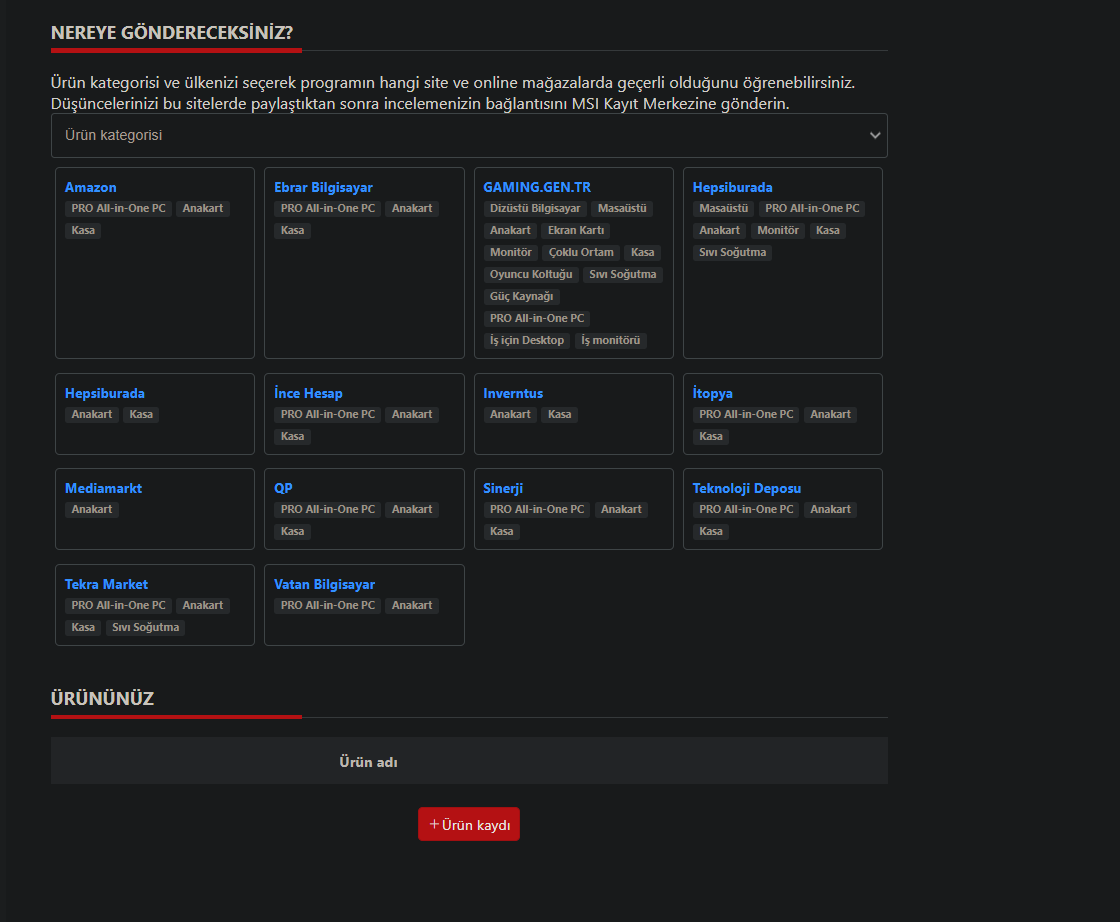Click Anakart tag in Vatan Bilgisayar card
The width and height of the screenshot is (1120, 922).
(412, 606)
